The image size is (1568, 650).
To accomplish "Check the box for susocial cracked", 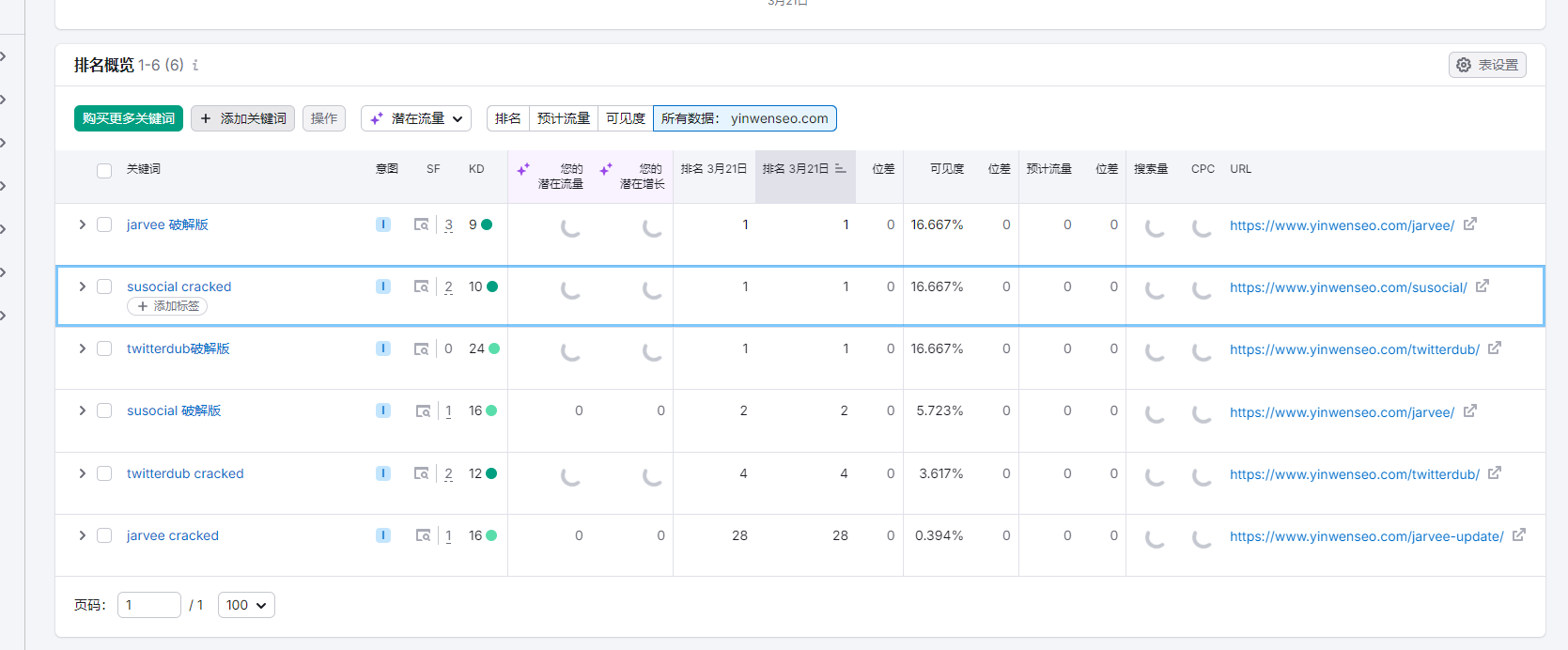I will coord(104,286).
